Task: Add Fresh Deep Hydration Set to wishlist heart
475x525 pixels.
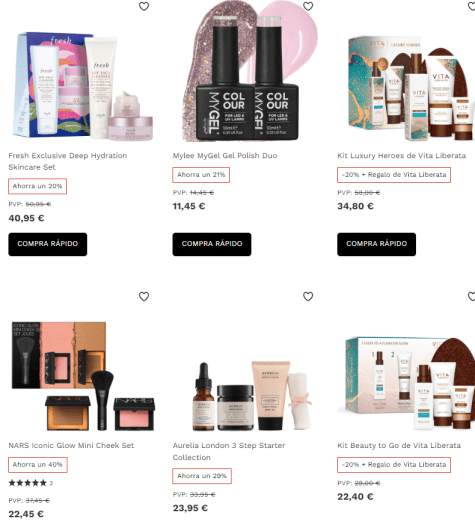Action: (144, 6)
